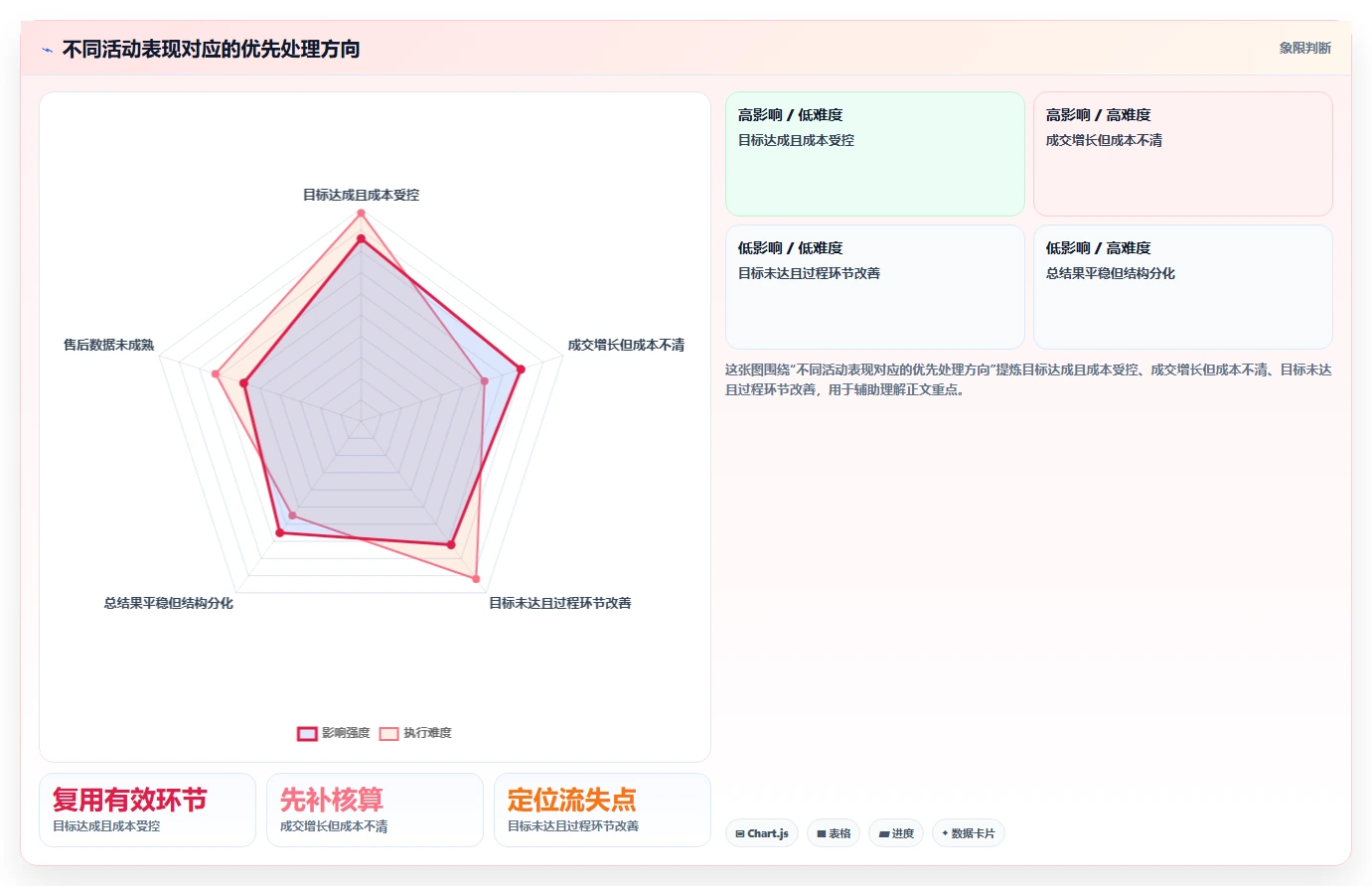Image resolution: width=1372 pixels, height=886 pixels.
Task: Click the 进度 tag chip
Action: point(896,833)
